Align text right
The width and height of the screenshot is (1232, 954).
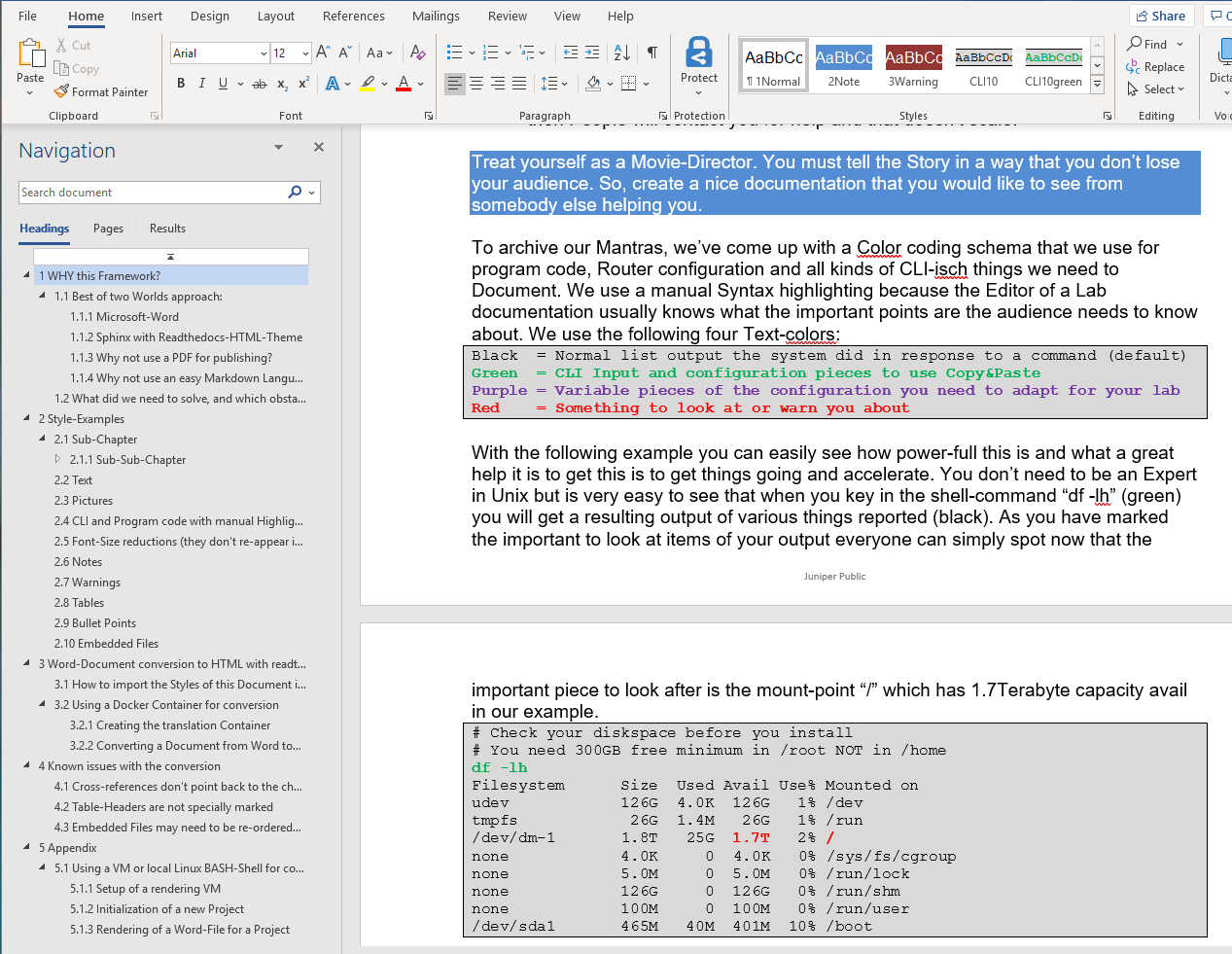[498, 84]
